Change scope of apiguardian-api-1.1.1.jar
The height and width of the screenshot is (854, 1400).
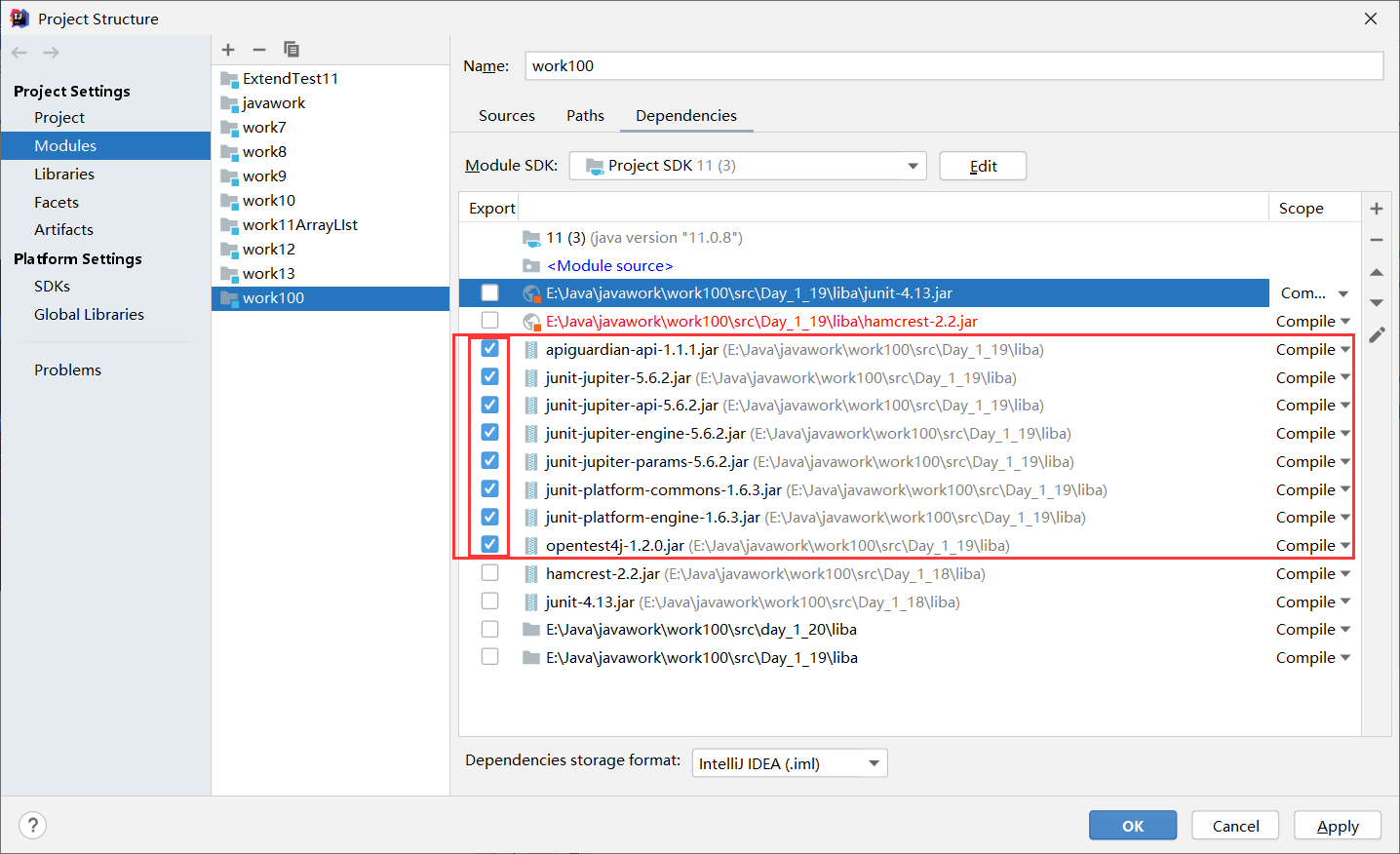[1313, 350]
